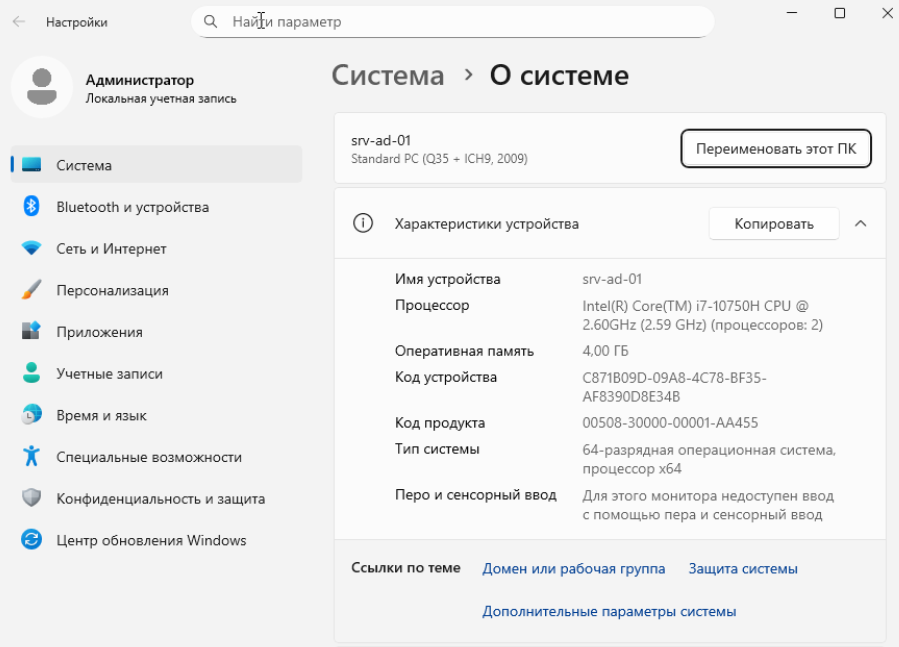Open the Защита системы link

[742, 568]
